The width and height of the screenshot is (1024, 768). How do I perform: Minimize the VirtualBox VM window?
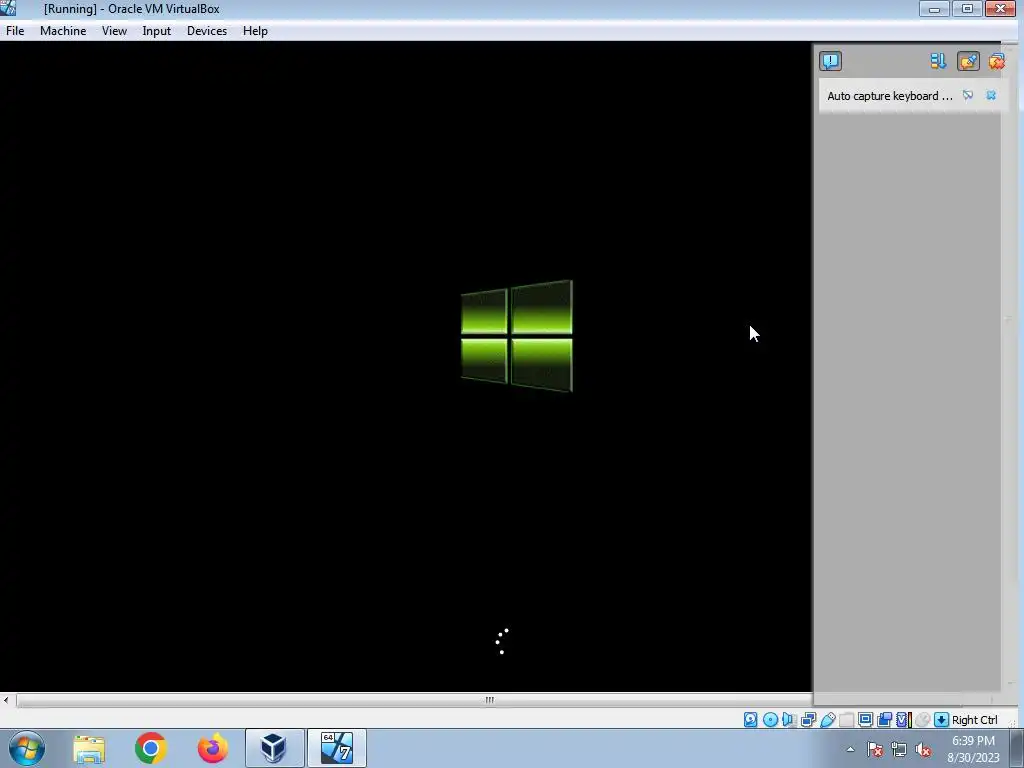click(x=935, y=9)
